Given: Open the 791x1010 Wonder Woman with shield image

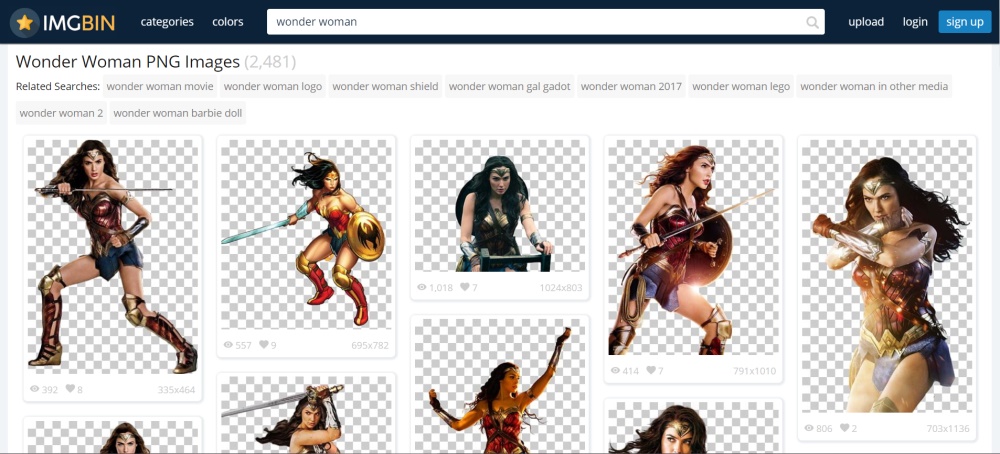Looking at the screenshot, I should [693, 247].
